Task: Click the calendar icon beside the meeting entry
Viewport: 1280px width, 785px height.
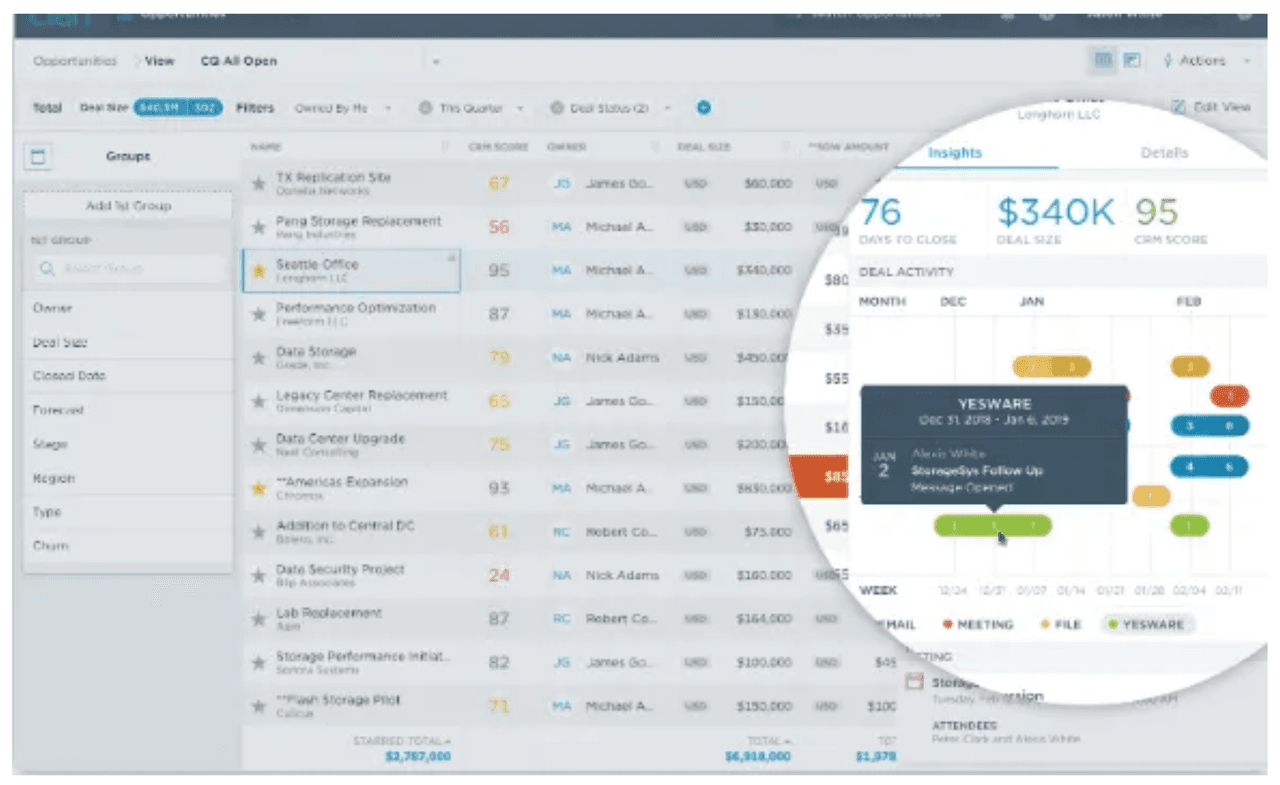Action: [x=913, y=682]
